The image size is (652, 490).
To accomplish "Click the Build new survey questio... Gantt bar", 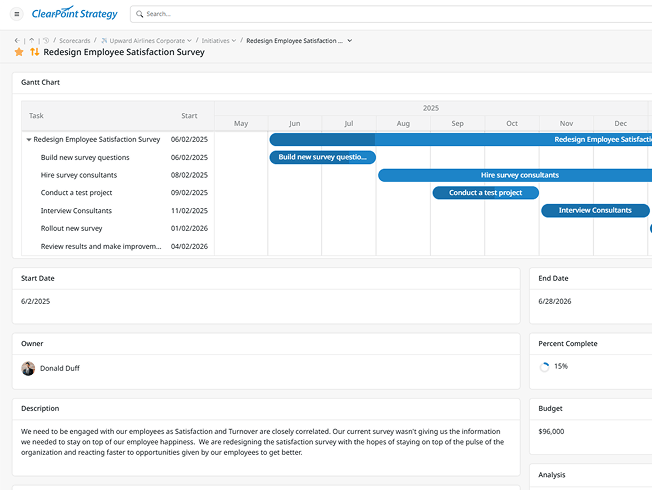I will [x=323, y=157].
